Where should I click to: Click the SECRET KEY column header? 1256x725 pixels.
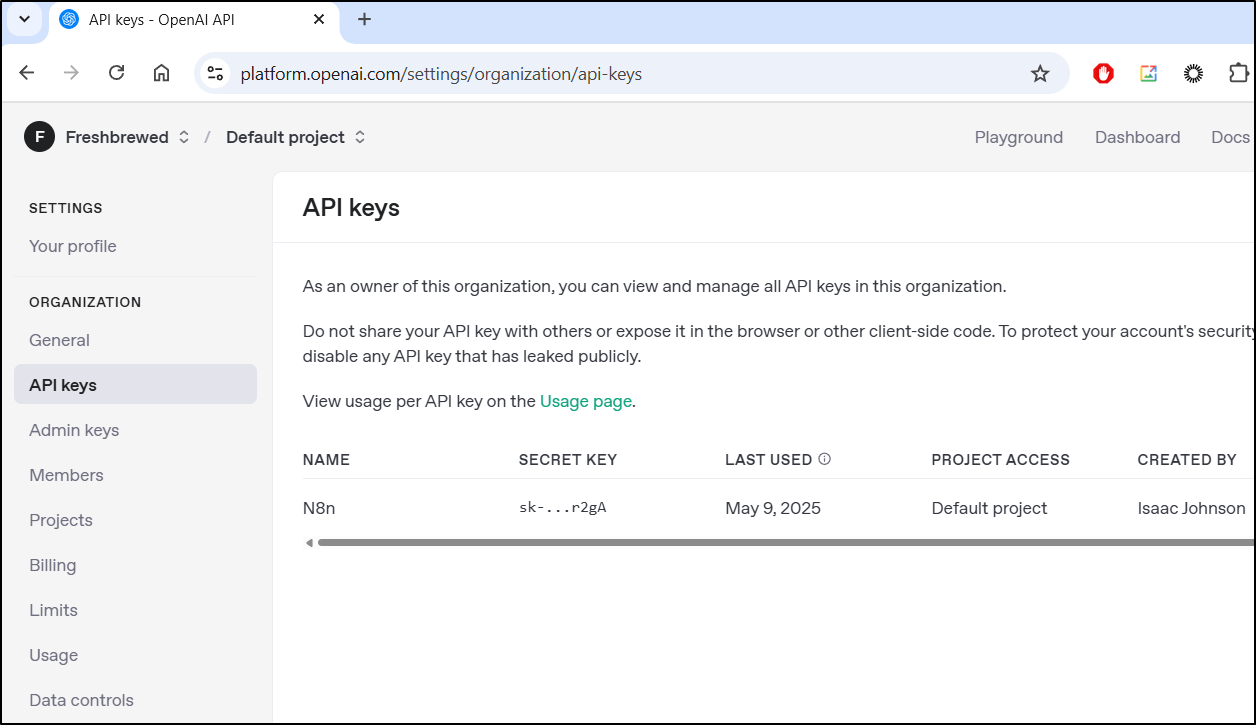point(568,460)
